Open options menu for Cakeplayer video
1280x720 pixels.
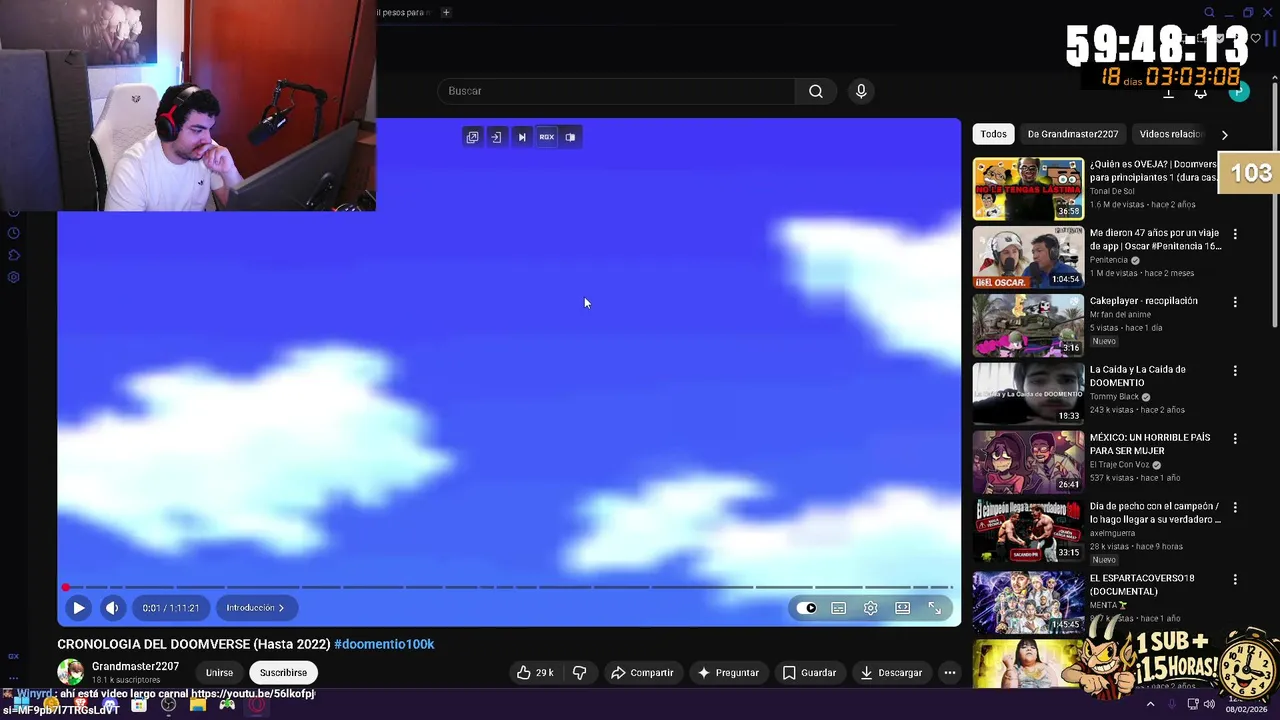click(x=1235, y=302)
